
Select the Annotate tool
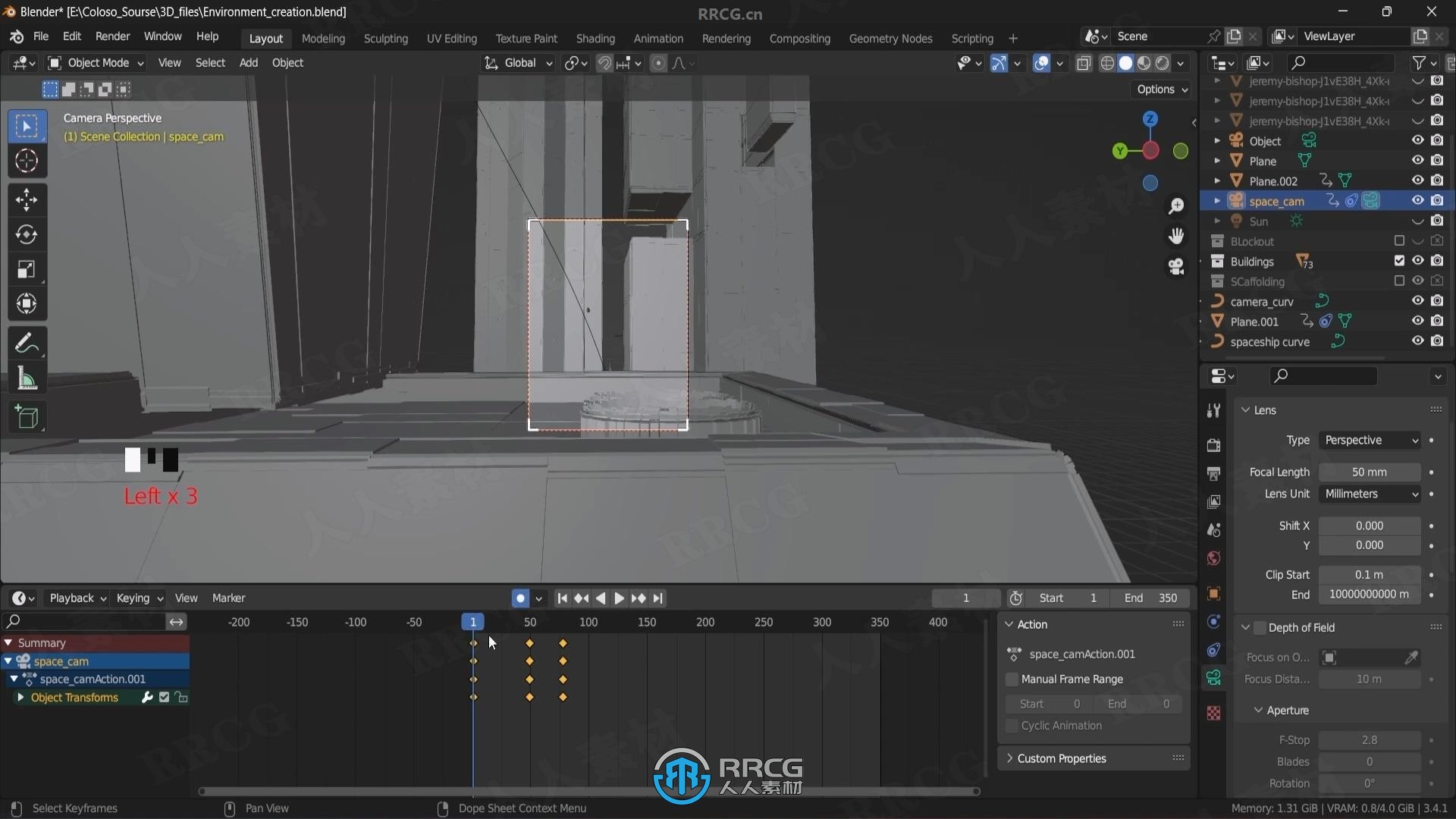[x=27, y=344]
